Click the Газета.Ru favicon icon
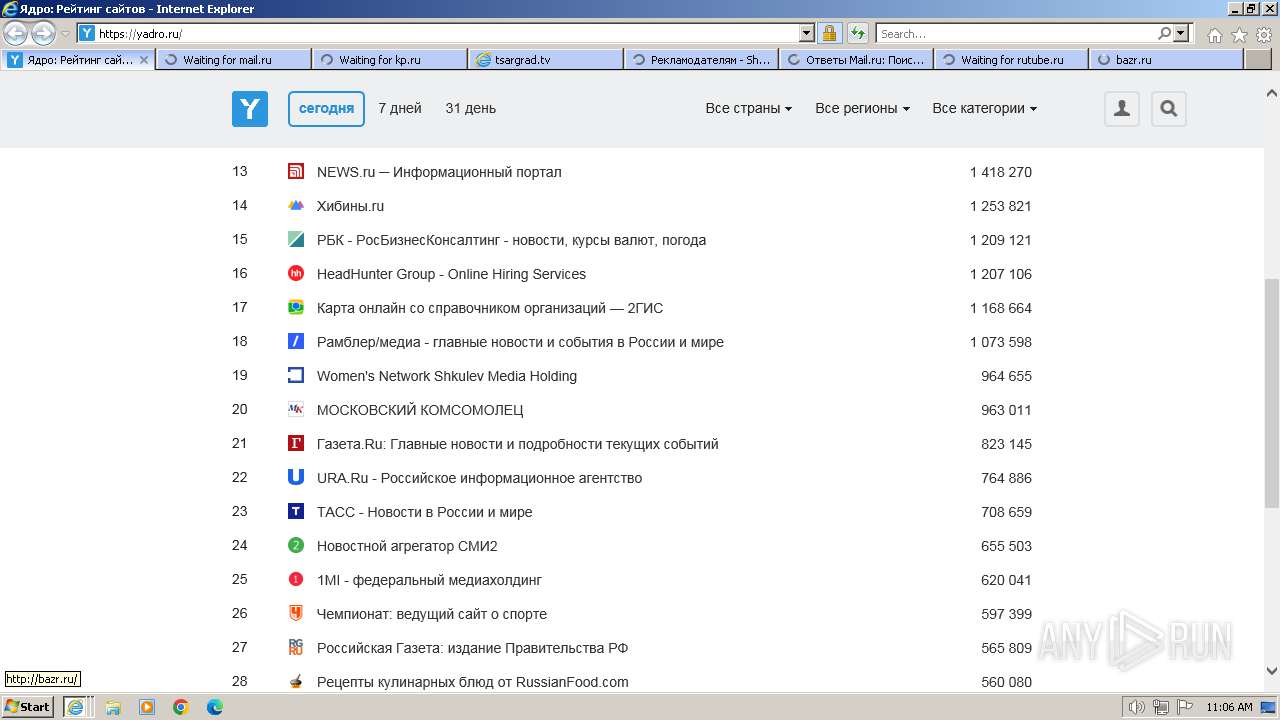 point(296,444)
